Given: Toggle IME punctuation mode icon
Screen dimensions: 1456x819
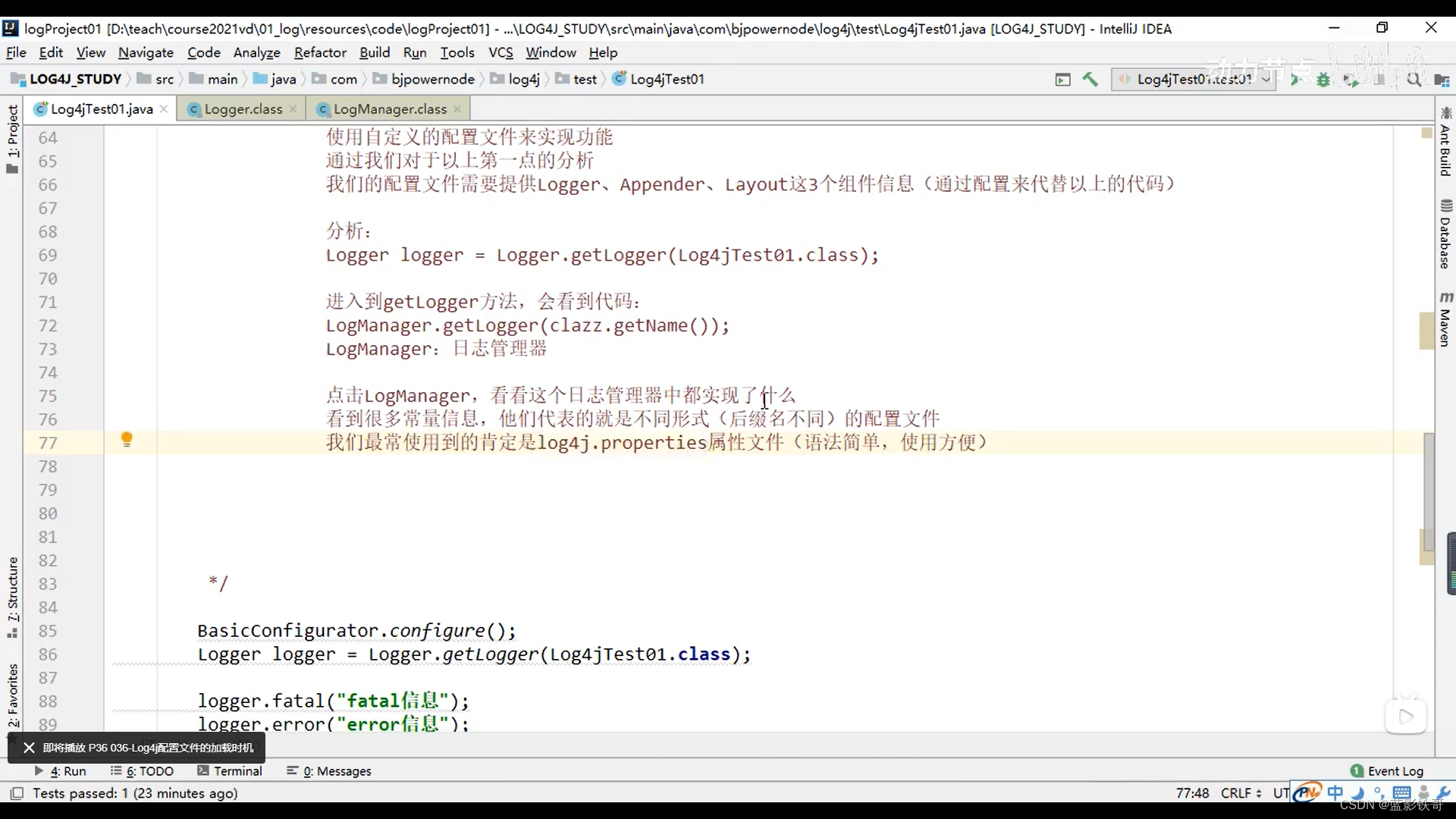Looking at the screenshot, I should [x=1379, y=792].
